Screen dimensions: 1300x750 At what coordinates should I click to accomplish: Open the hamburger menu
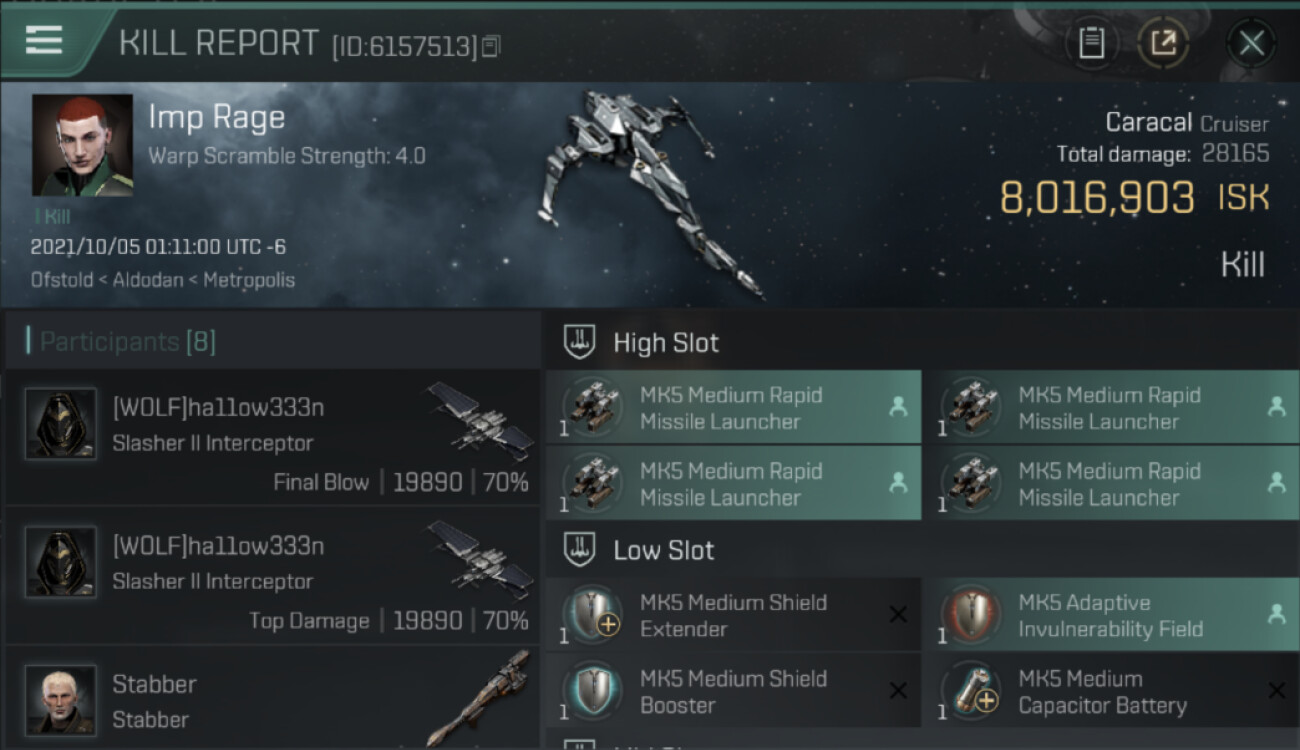click(x=44, y=40)
